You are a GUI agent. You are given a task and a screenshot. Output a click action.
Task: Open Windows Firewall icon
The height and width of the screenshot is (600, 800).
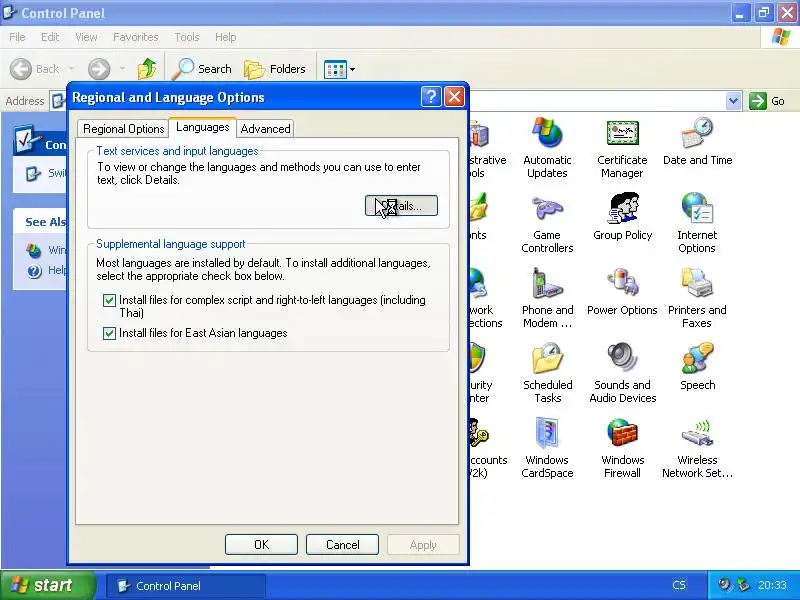(x=622, y=448)
